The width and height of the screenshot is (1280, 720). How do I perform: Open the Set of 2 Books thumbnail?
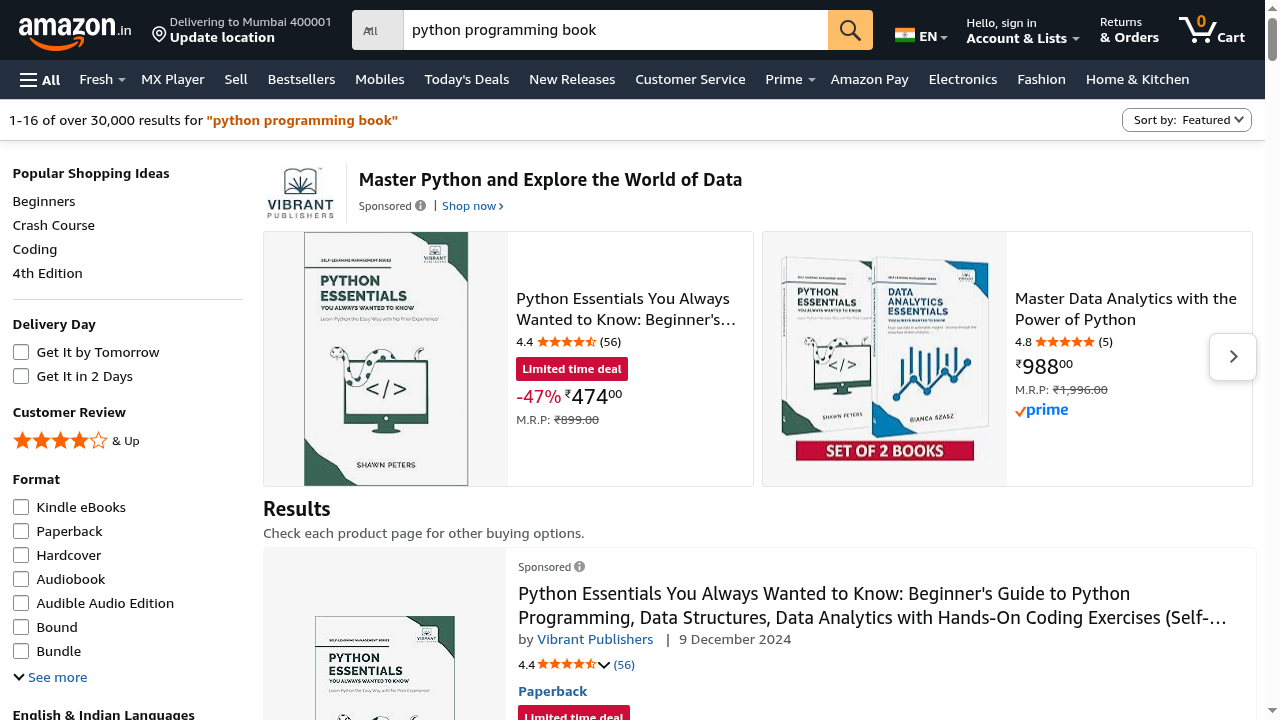pos(885,359)
